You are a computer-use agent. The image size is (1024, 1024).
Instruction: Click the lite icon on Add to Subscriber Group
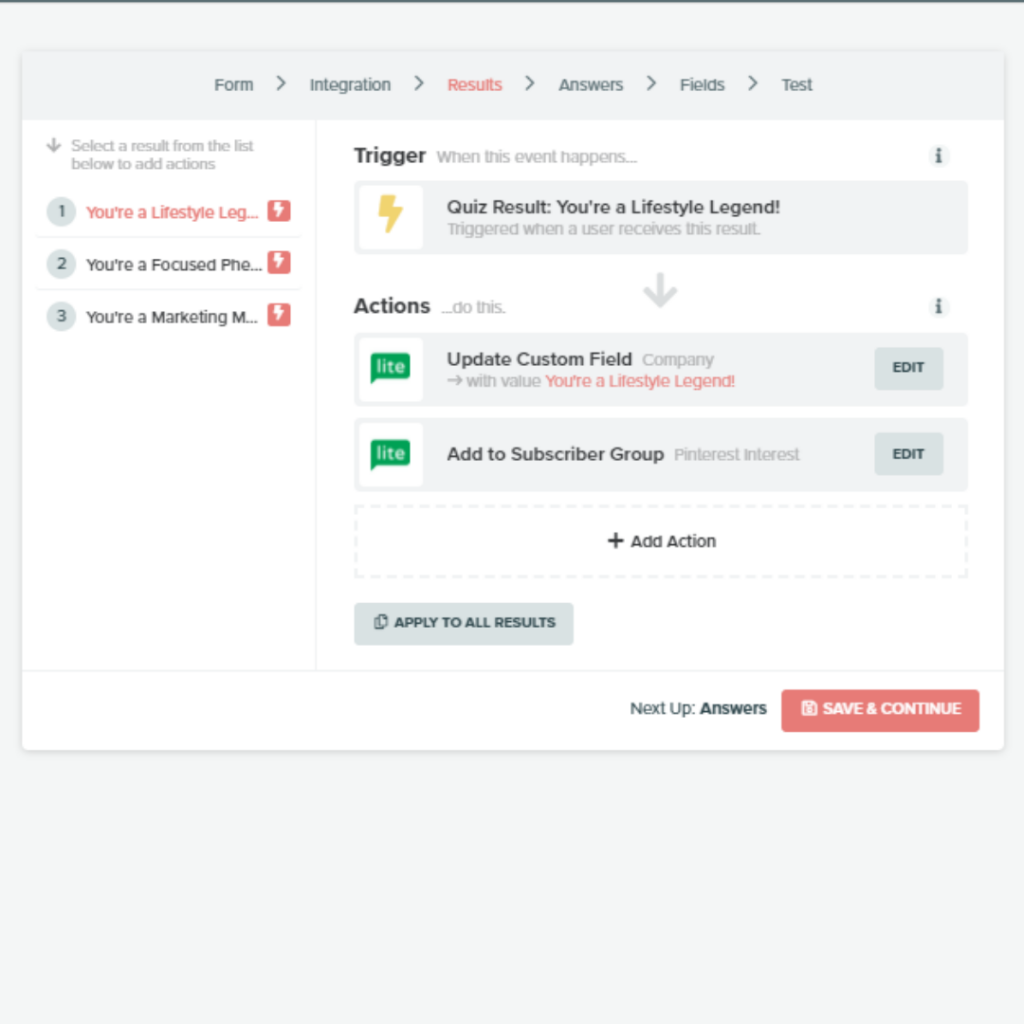(391, 454)
